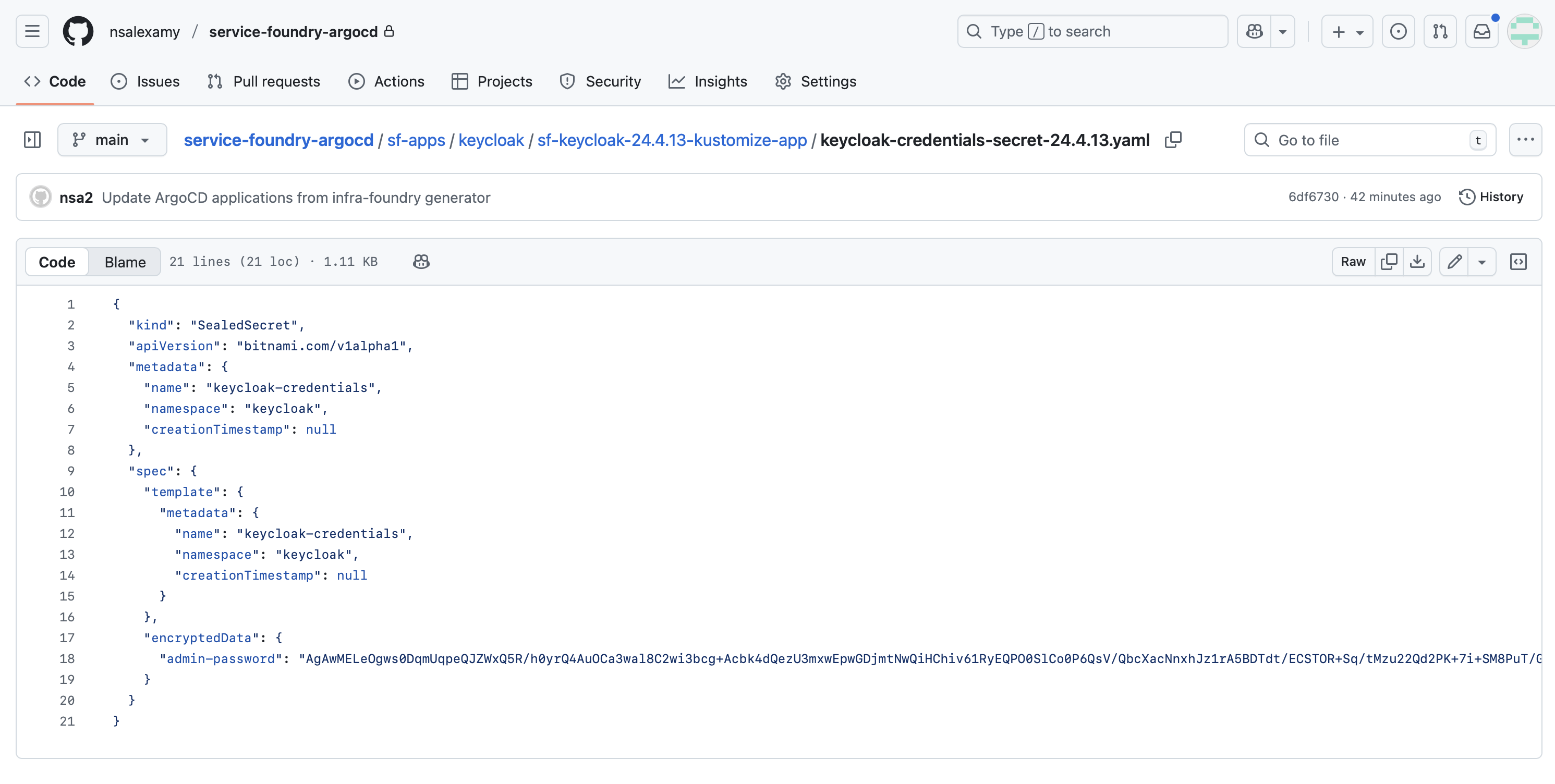Click "bitnami.com/v1alpha1" apiVersion value
Viewport: 1555px width, 784px height.
[x=321, y=346]
